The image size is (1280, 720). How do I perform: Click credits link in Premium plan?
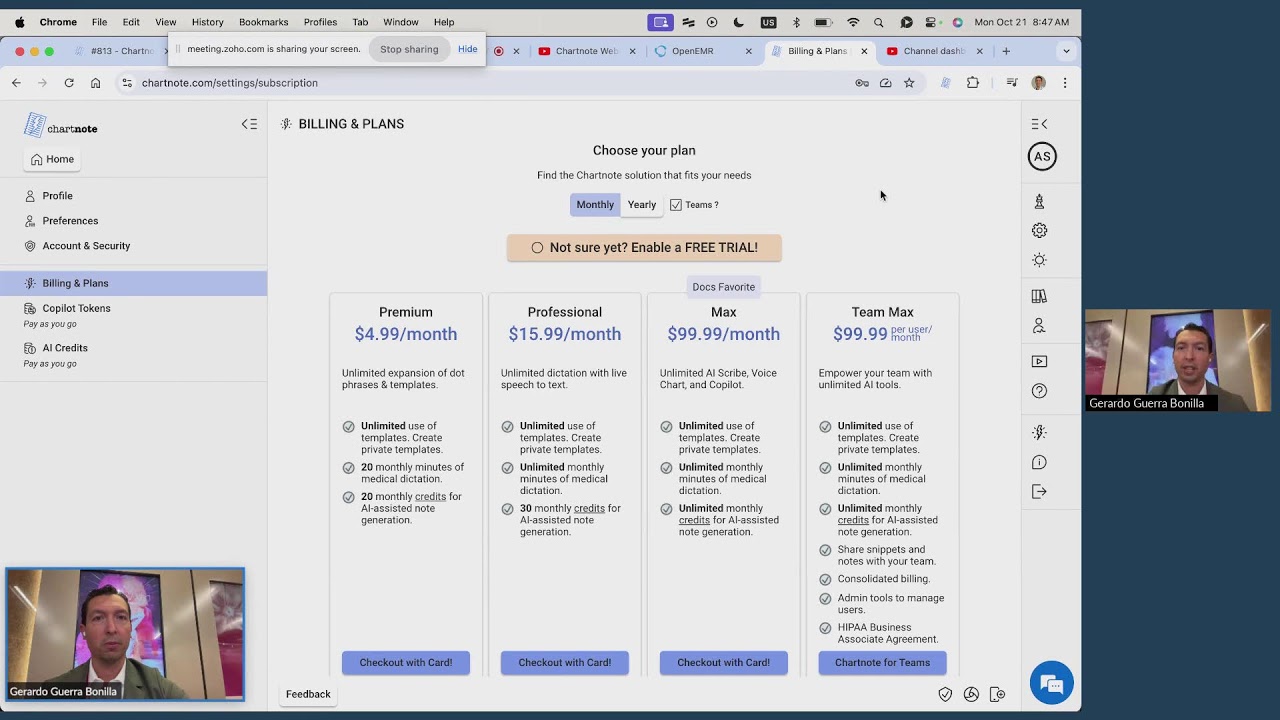(x=430, y=497)
